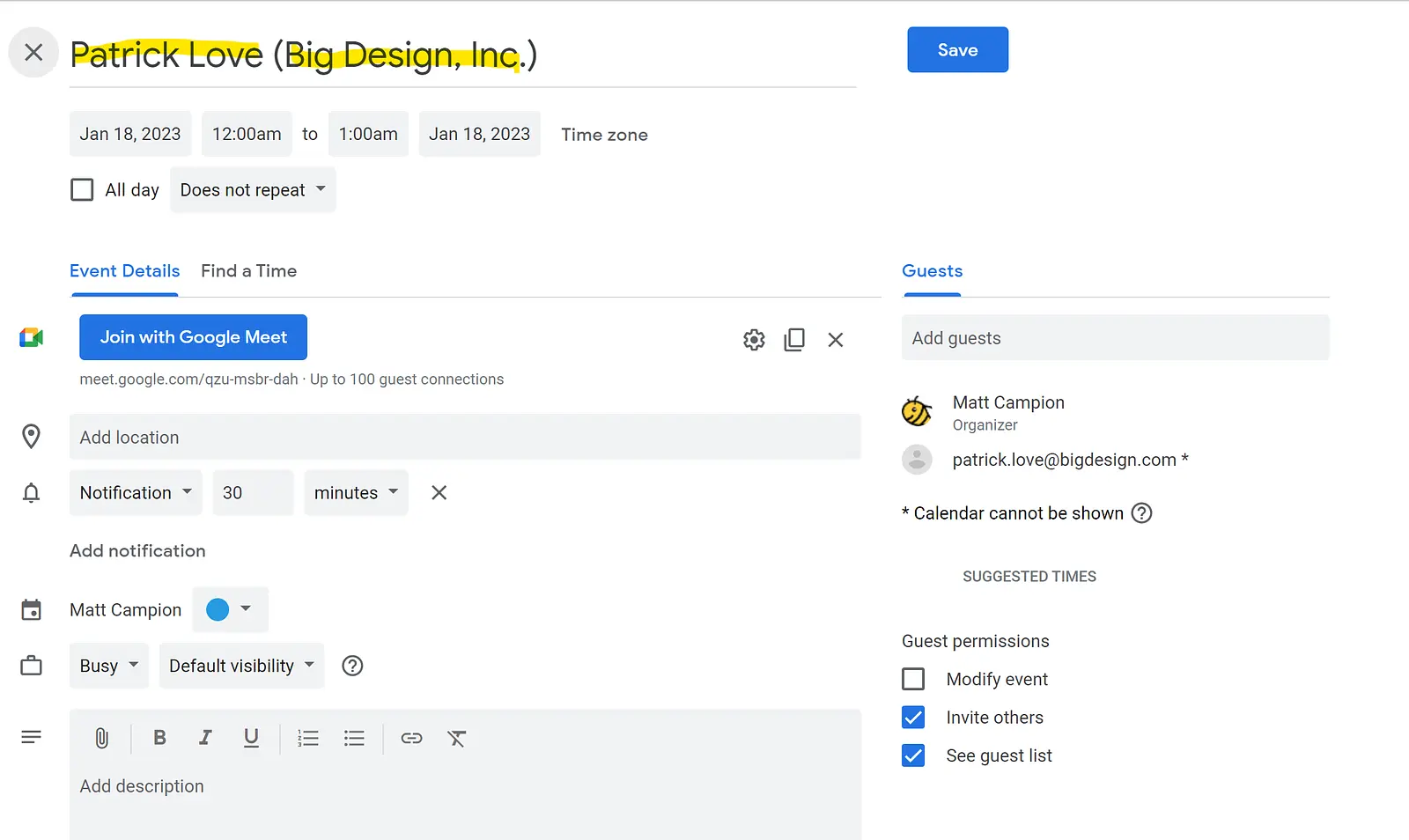Open the Busy availability dropdown
Screen dimensions: 1409x840
(x=109, y=666)
